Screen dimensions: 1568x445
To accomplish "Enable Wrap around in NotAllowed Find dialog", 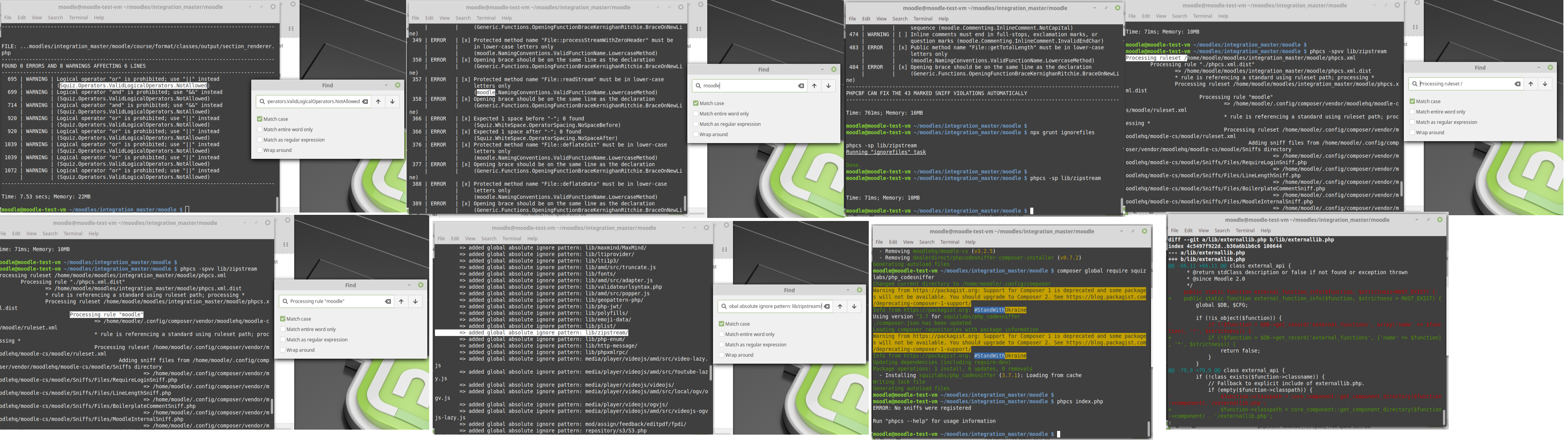I will (x=259, y=150).
